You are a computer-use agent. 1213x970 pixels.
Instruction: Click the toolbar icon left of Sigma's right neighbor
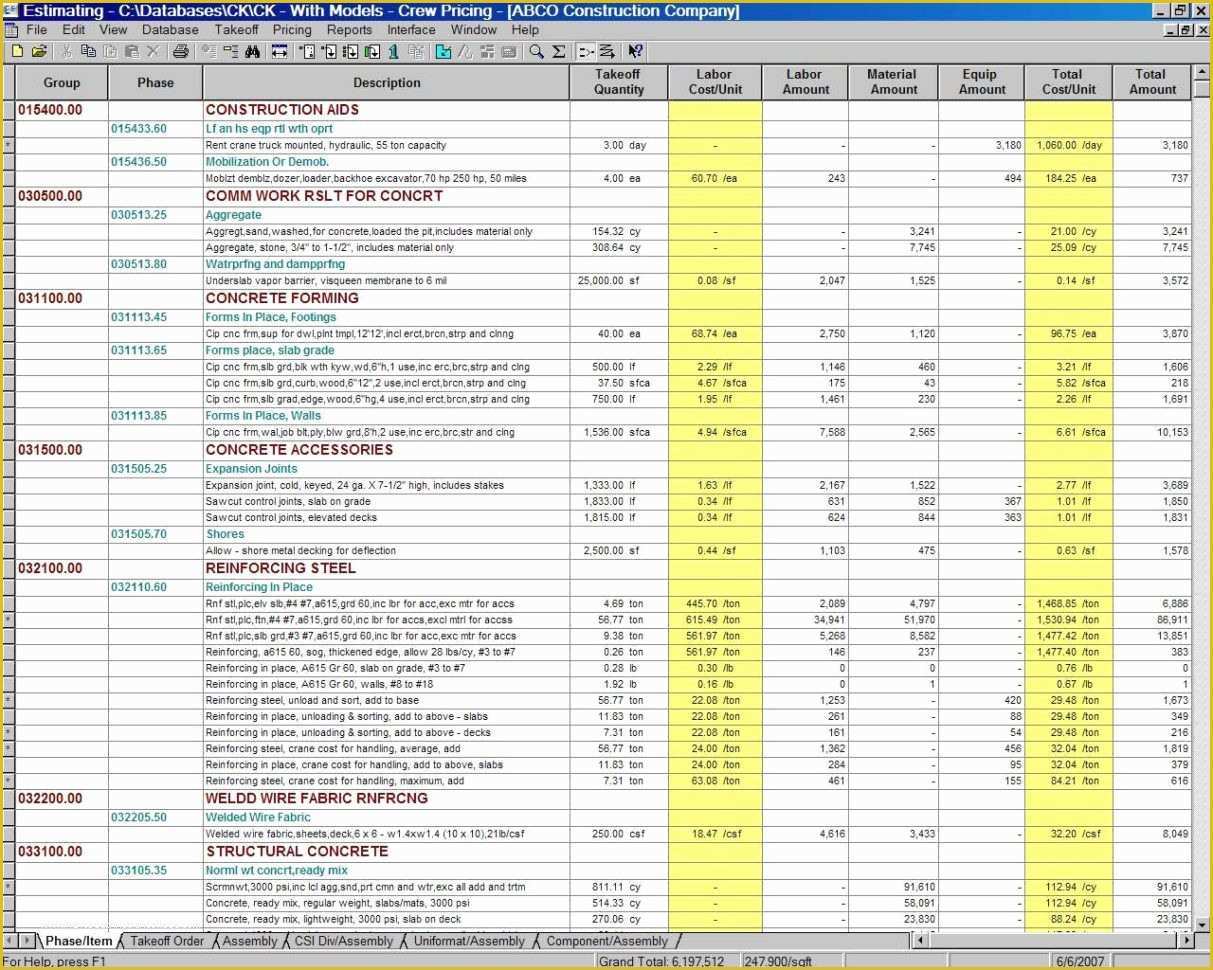coord(558,51)
